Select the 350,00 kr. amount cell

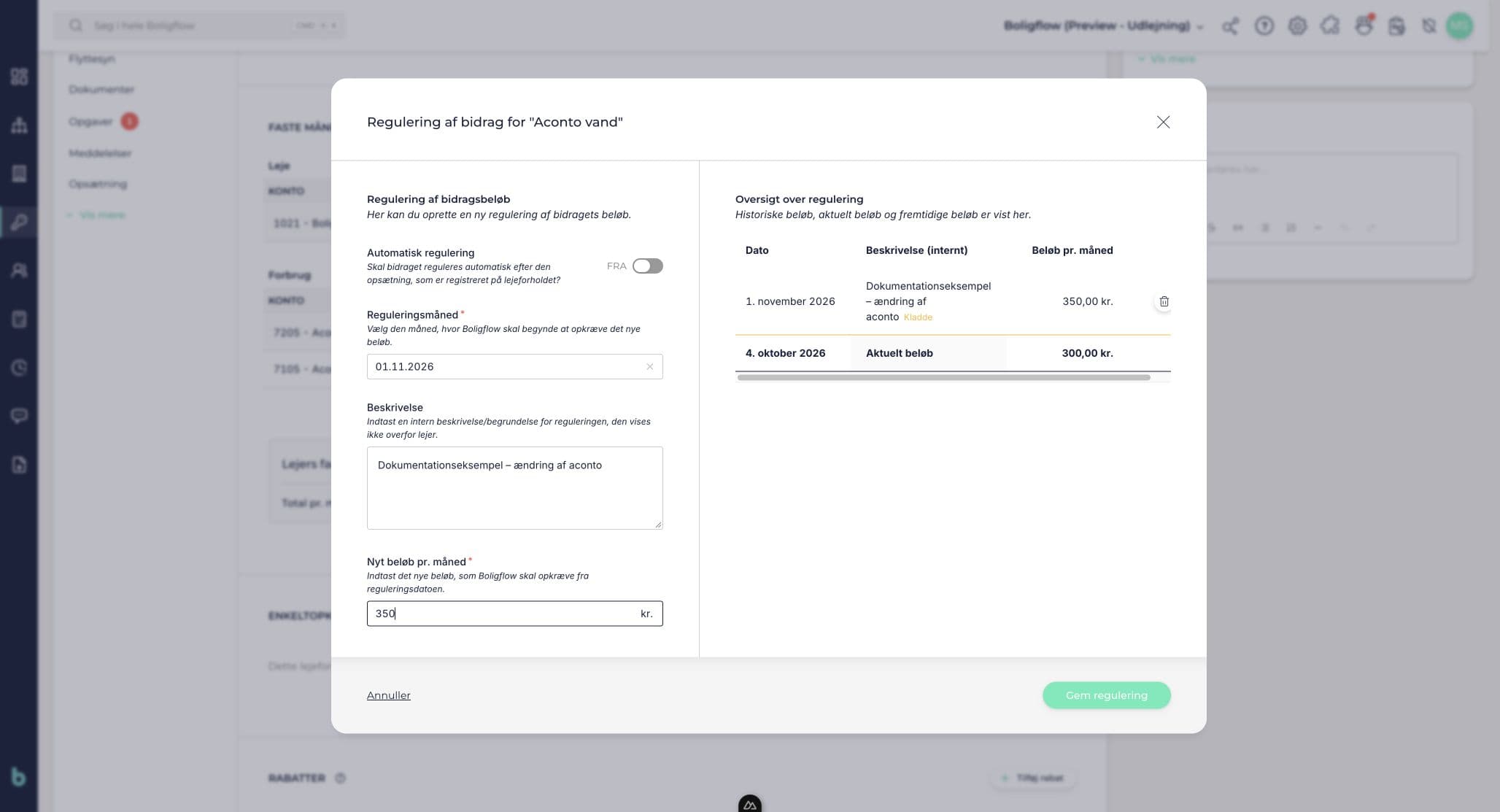point(1087,301)
